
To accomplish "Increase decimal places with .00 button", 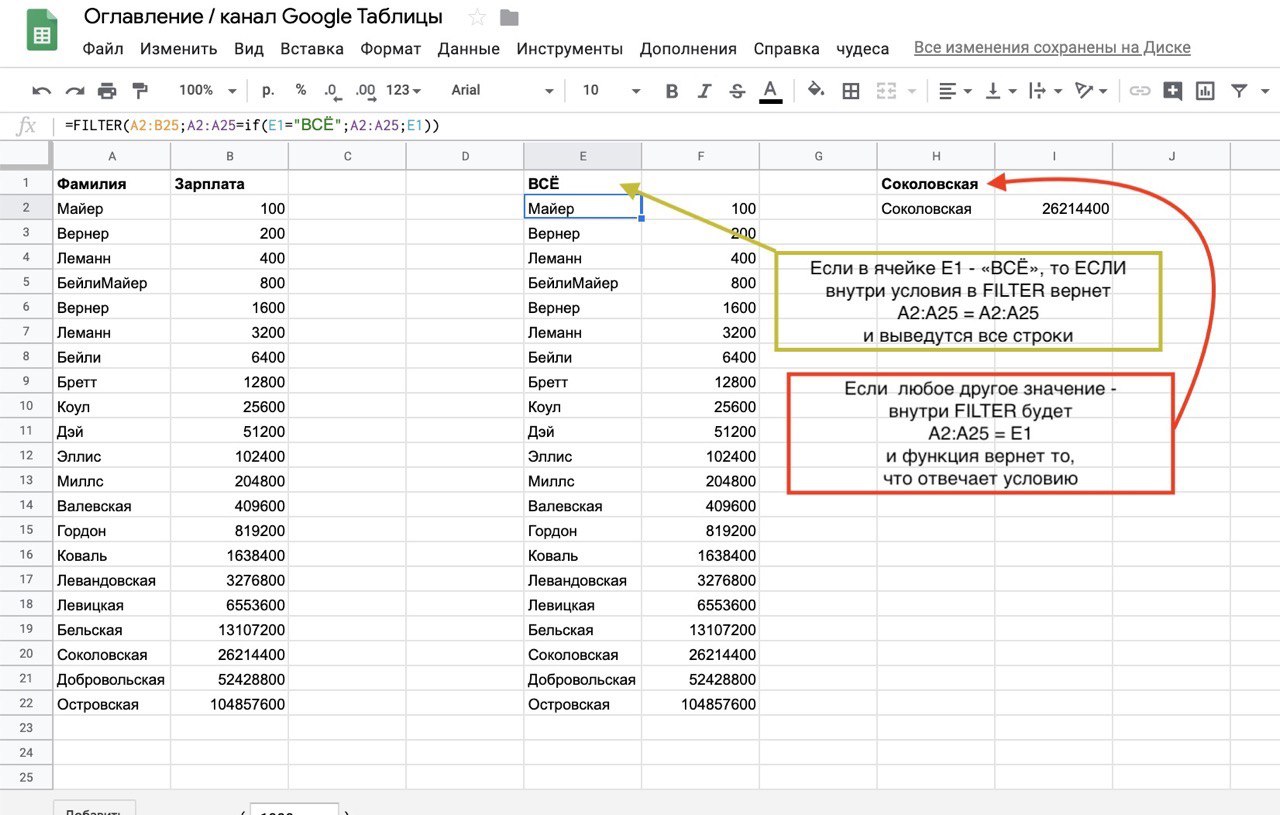I will 365,90.
